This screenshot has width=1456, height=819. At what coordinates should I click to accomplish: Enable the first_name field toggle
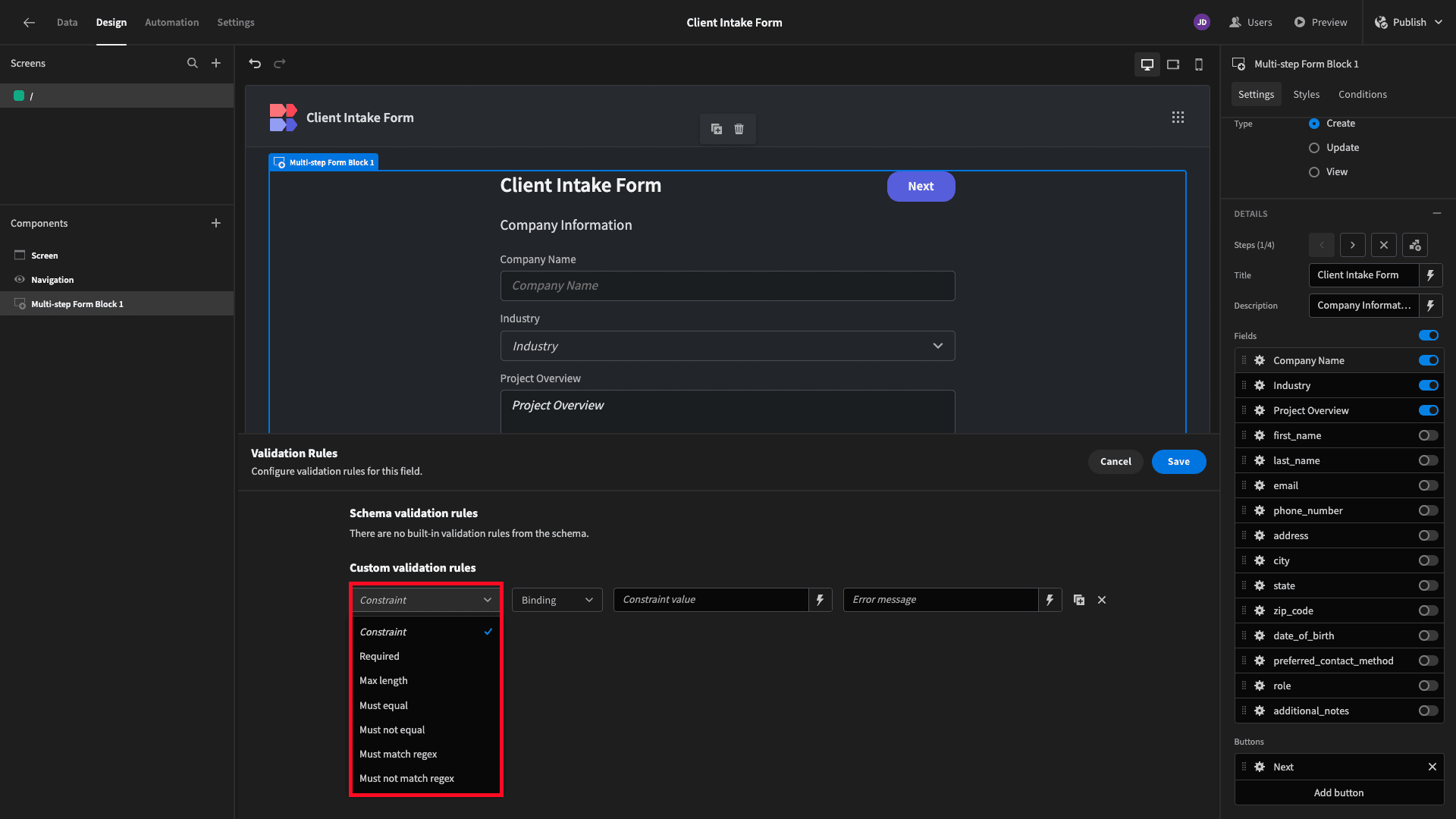click(x=1428, y=435)
